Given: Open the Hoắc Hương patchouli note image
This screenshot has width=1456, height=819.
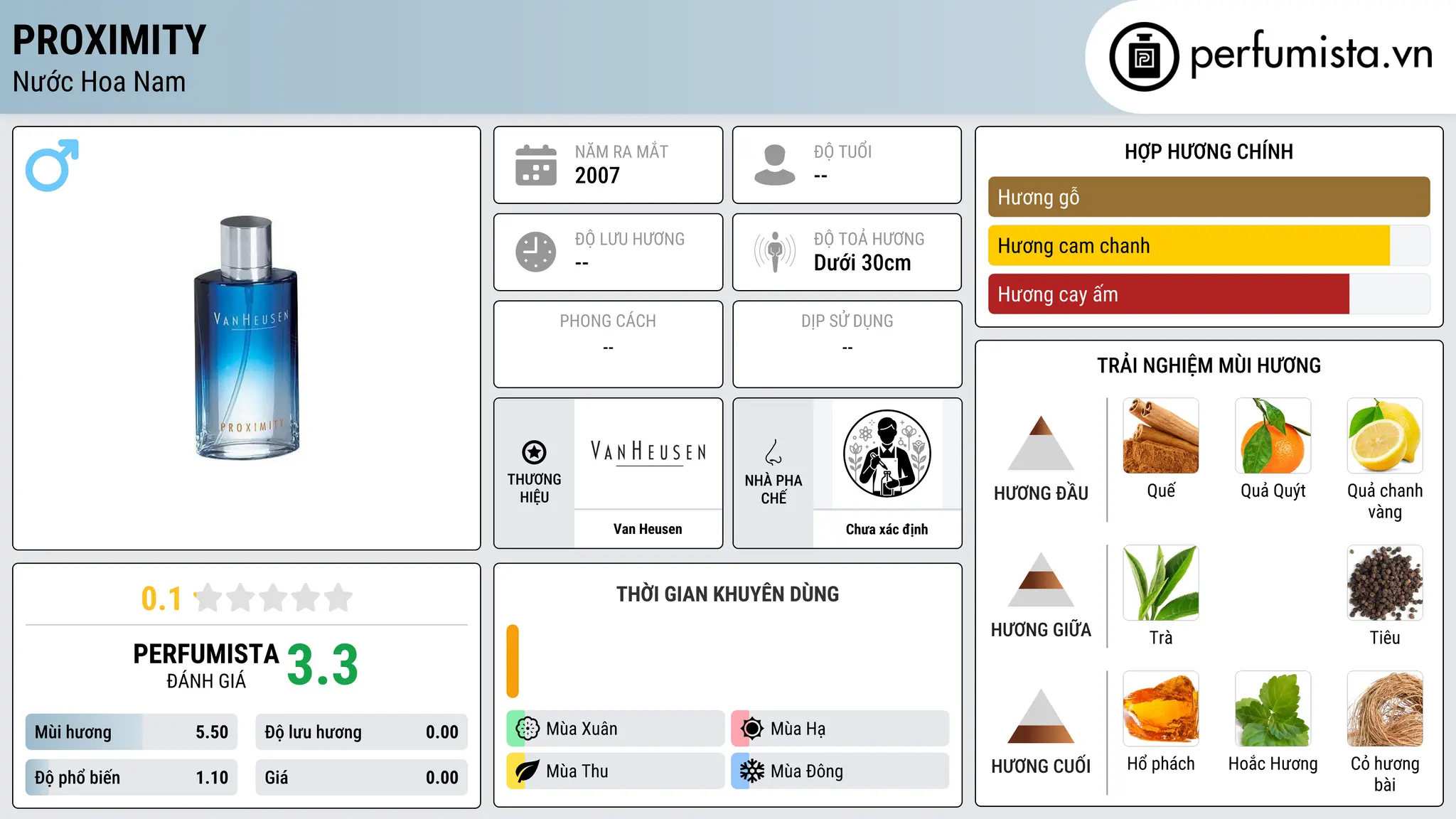Looking at the screenshot, I should [1273, 709].
